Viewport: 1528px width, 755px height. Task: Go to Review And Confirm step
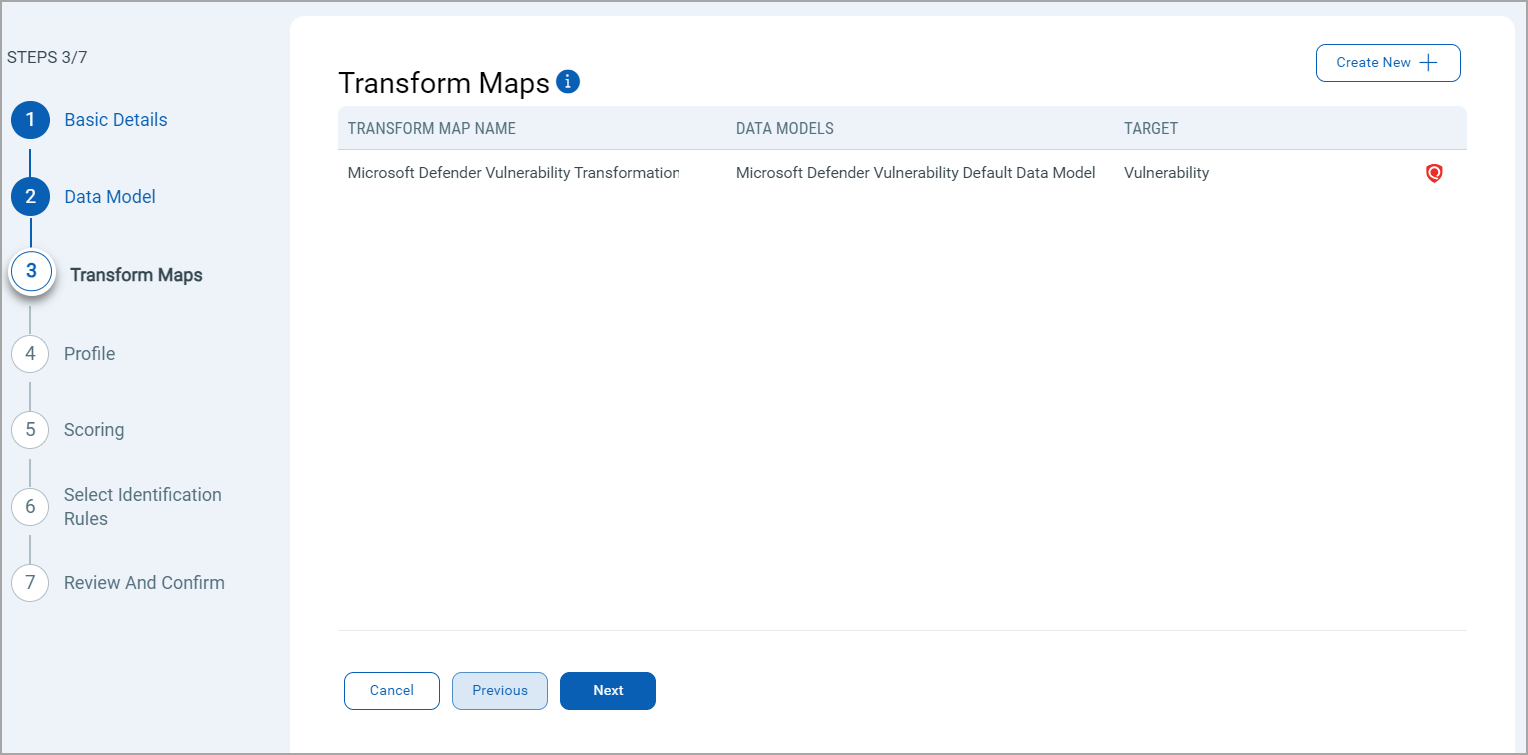[x=144, y=582]
